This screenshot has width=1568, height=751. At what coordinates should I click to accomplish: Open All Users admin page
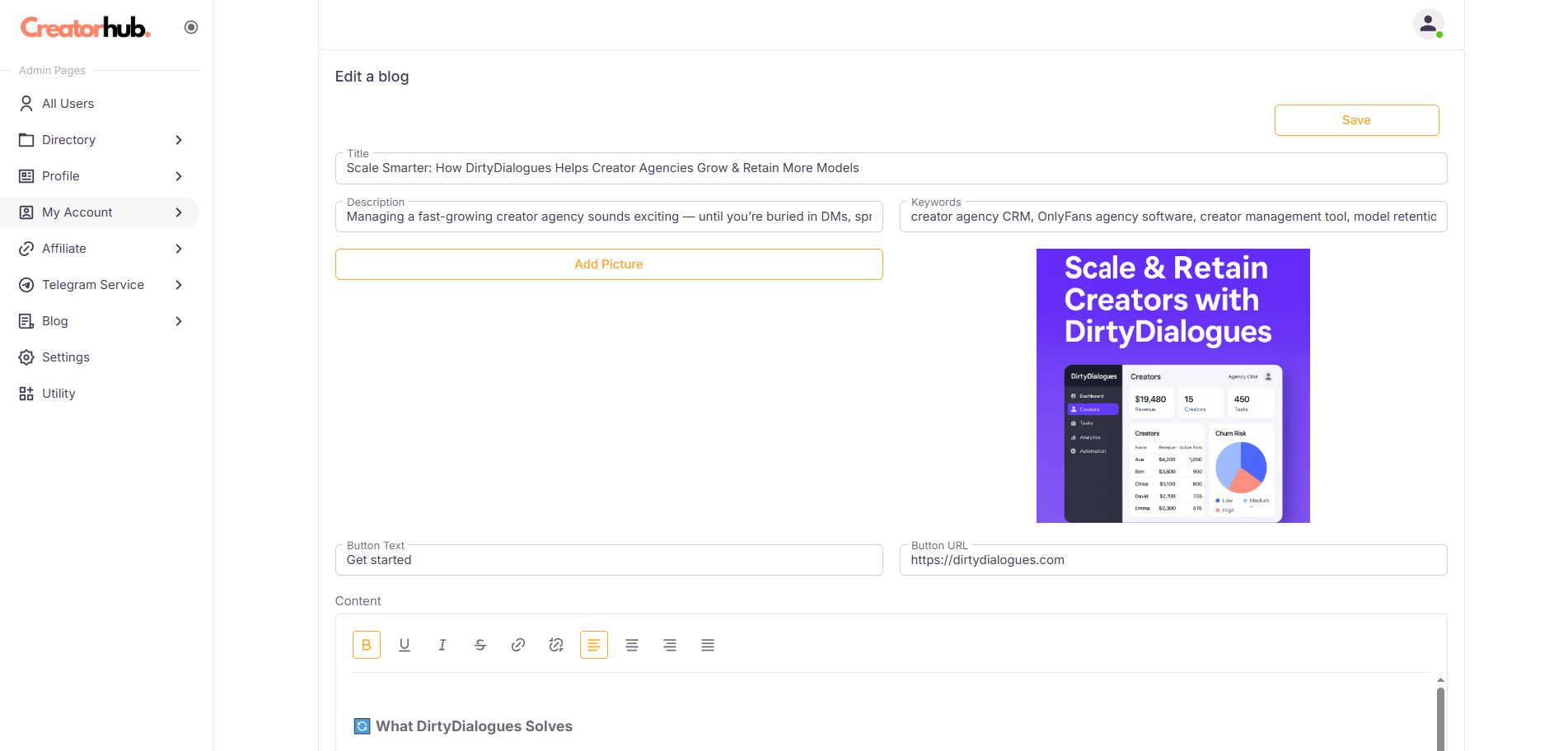68,104
